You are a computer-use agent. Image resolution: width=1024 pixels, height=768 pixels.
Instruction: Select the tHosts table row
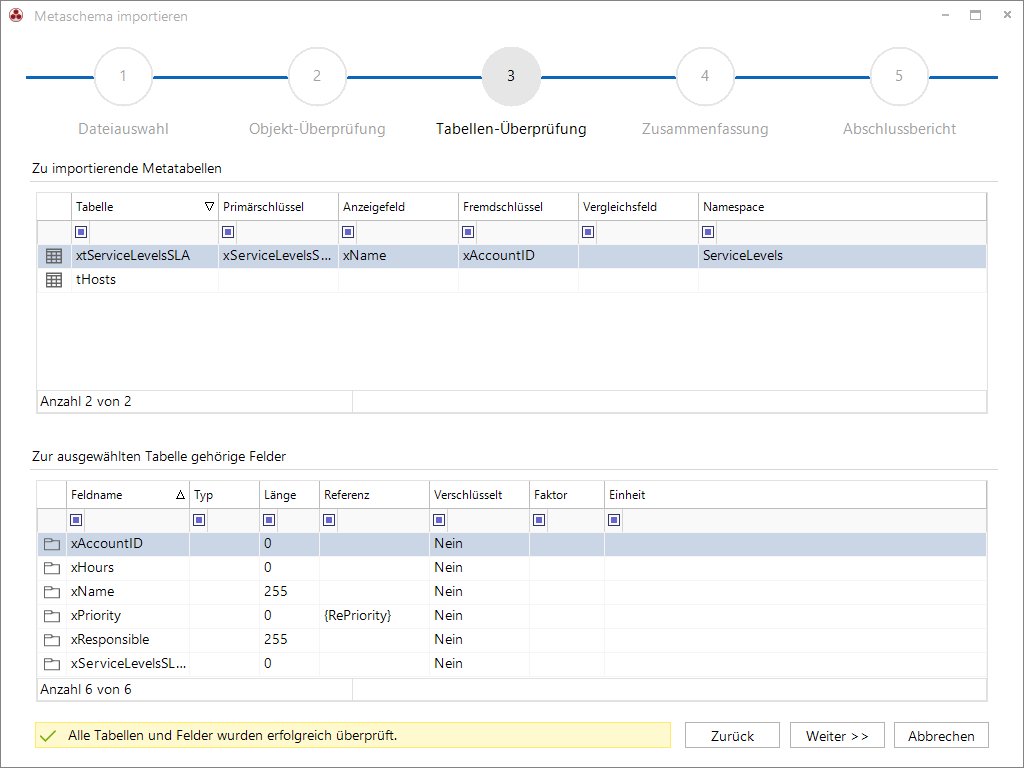point(511,280)
